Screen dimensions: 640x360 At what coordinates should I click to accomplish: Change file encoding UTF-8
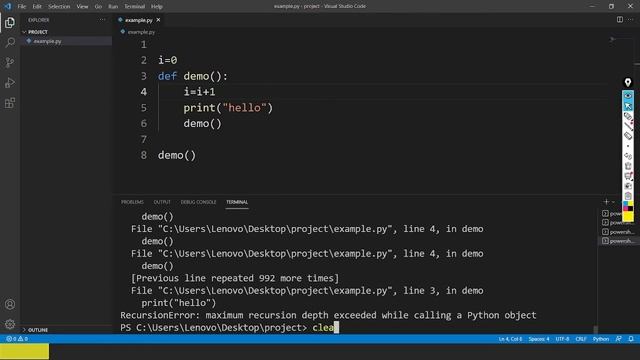[x=562, y=339]
